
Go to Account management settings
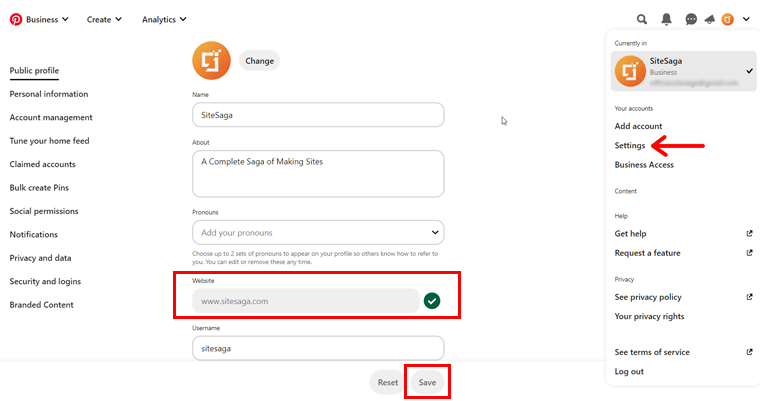click(x=51, y=117)
